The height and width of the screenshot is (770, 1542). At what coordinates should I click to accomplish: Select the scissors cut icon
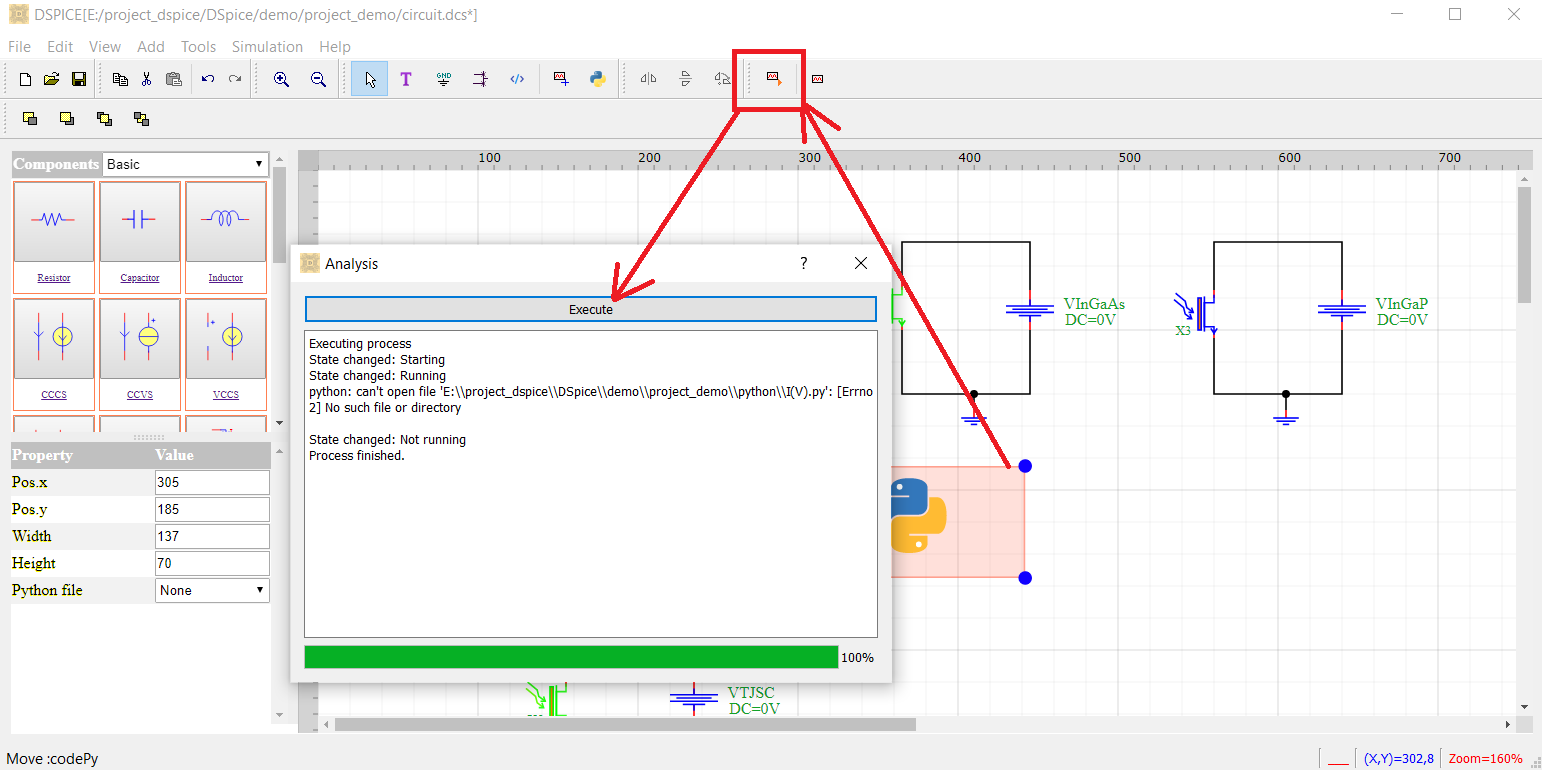(x=146, y=79)
